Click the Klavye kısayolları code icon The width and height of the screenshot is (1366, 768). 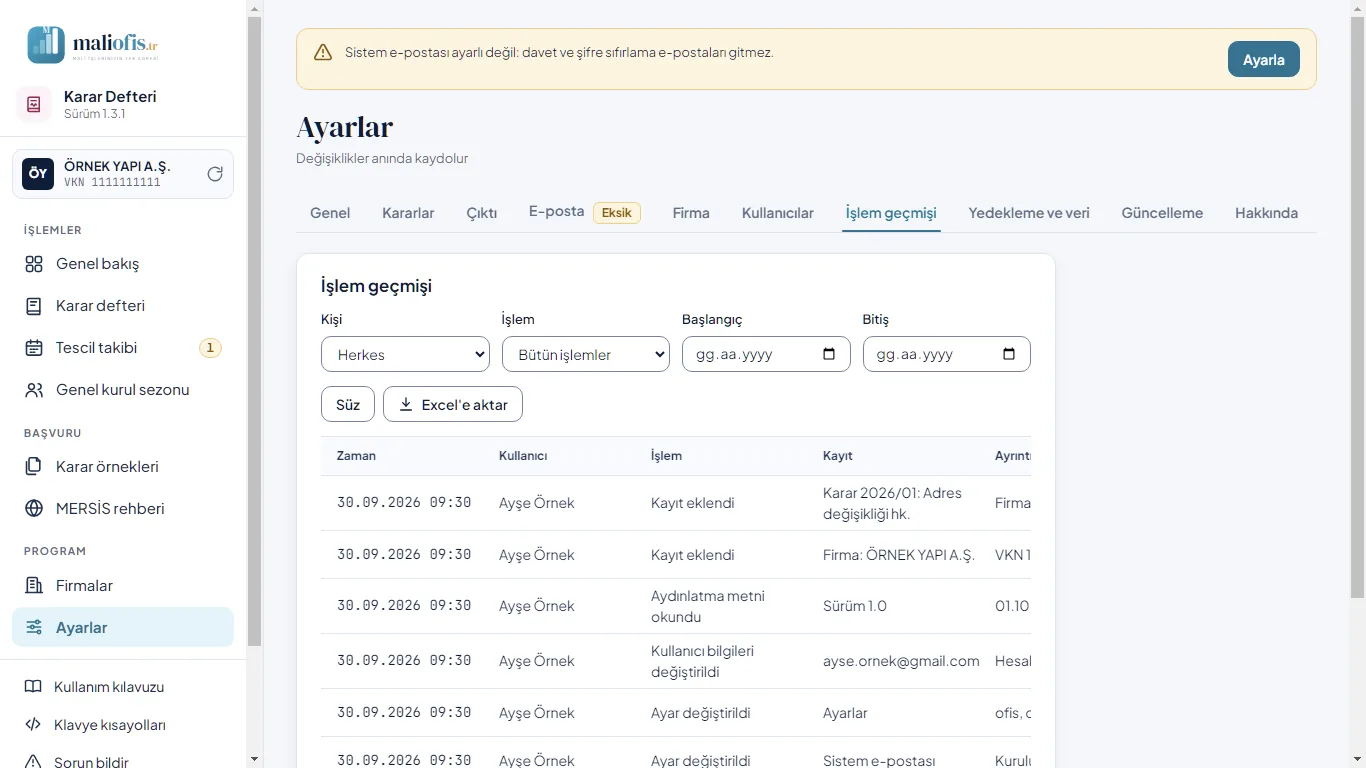[x=33, y=725]
